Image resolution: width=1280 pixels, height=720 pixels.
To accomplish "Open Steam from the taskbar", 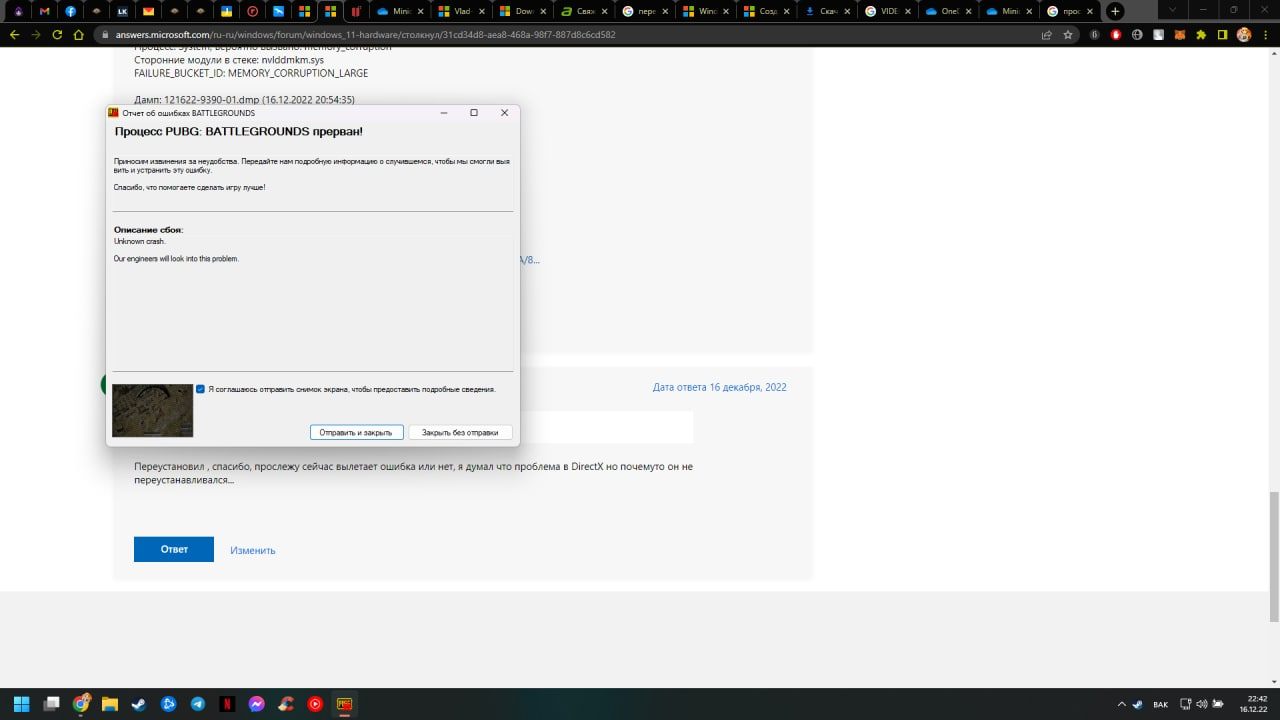I will [x=139, y=704].
